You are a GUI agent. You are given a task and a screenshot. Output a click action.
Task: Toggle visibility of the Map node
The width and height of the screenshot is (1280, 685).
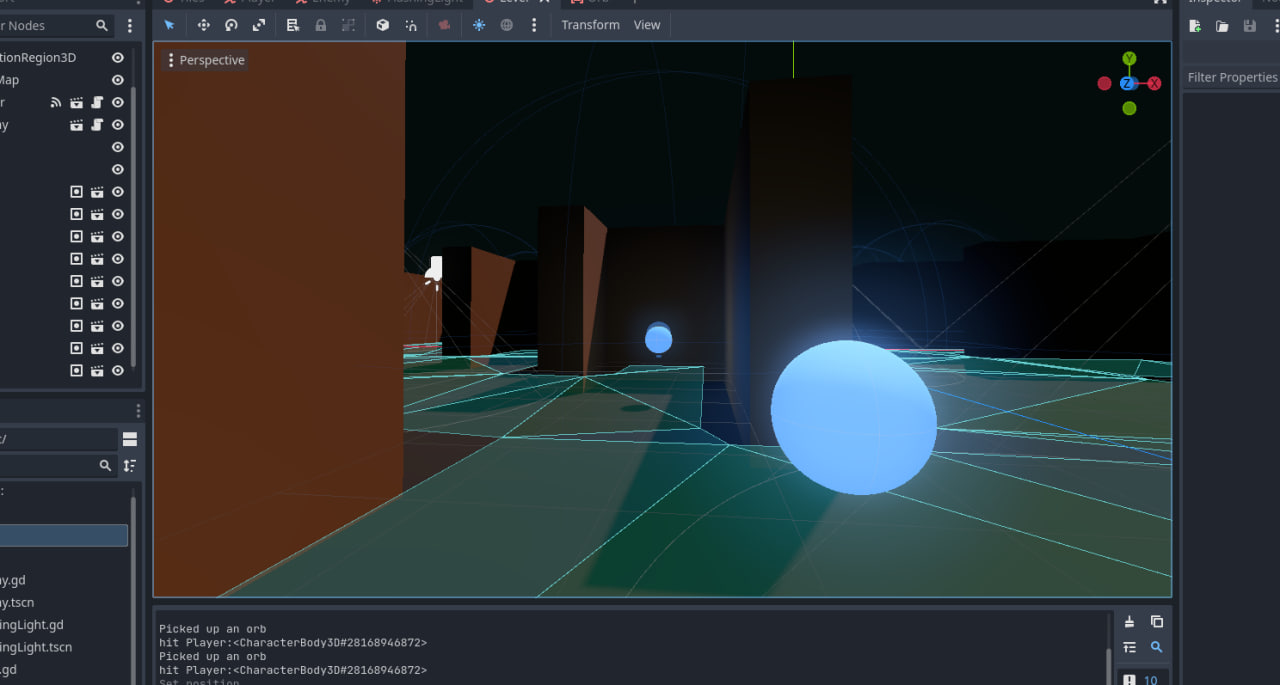[118, 80]
